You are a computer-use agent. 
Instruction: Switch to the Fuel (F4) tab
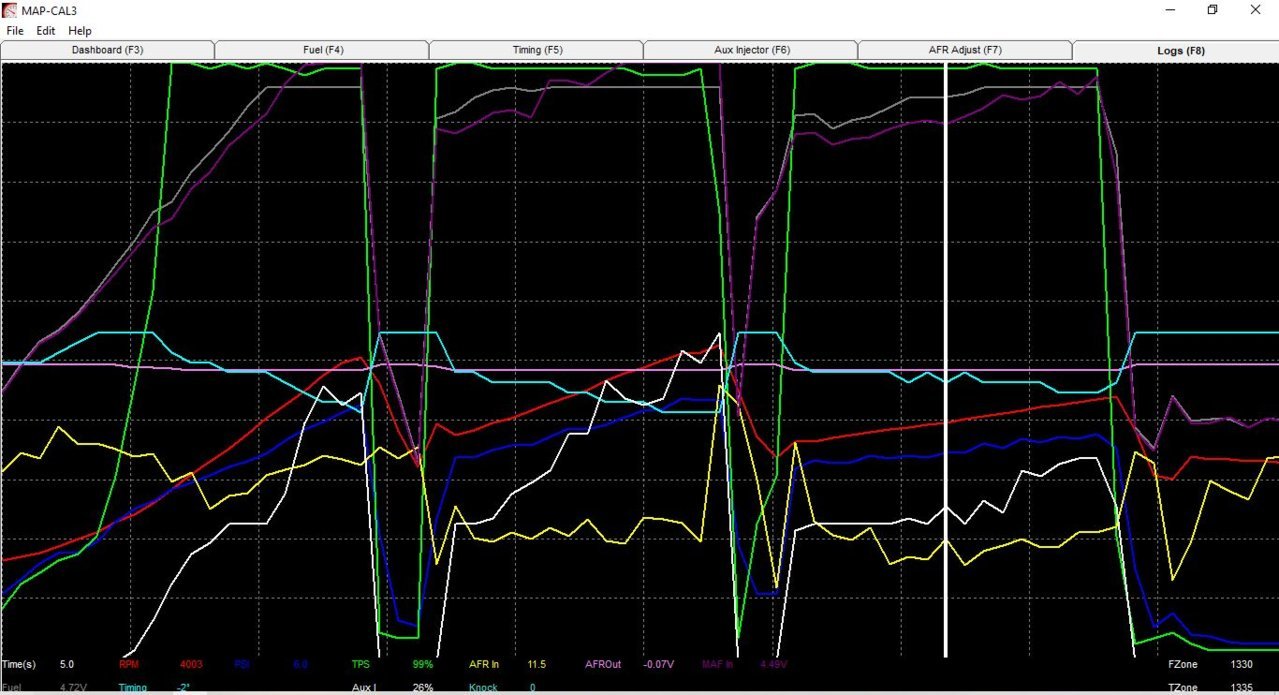pyautogui.click(x=323, y=50)
